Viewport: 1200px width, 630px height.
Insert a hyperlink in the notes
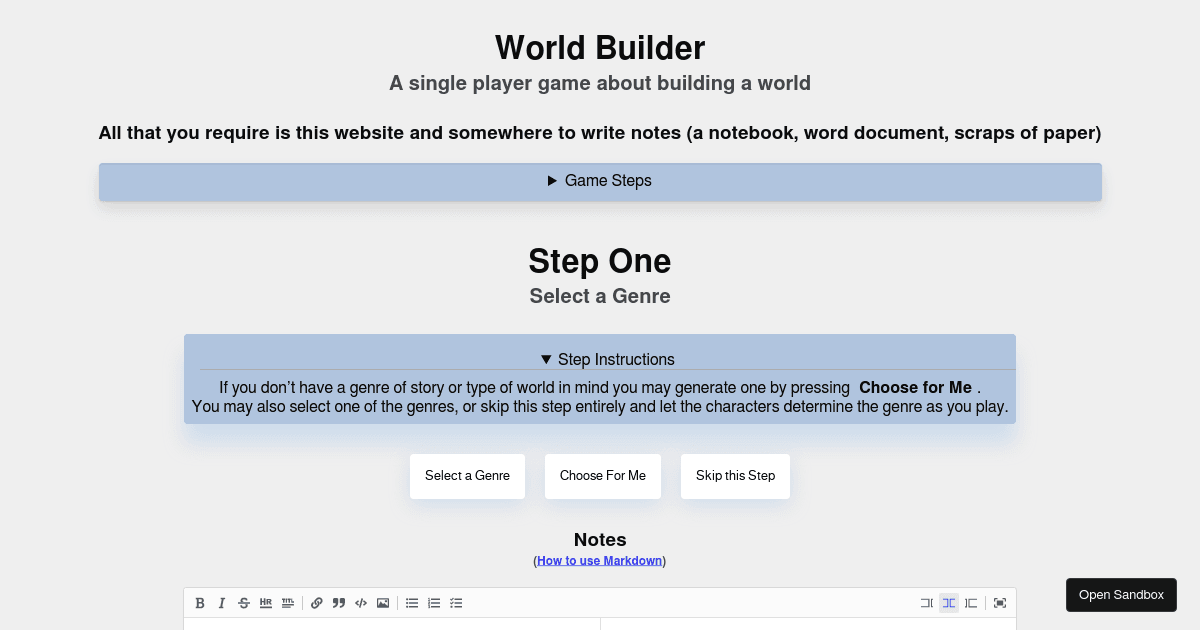point(316,603)
